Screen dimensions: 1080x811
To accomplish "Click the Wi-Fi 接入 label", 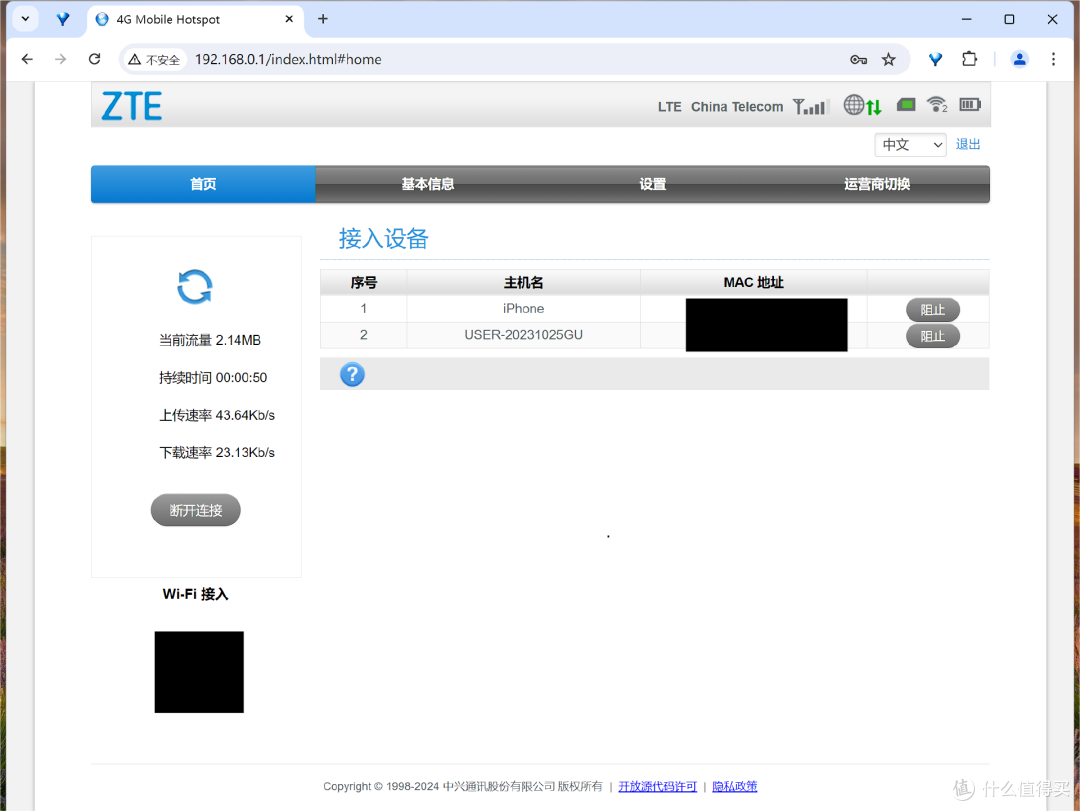I will pyautogui.click(x=196, y=594).
